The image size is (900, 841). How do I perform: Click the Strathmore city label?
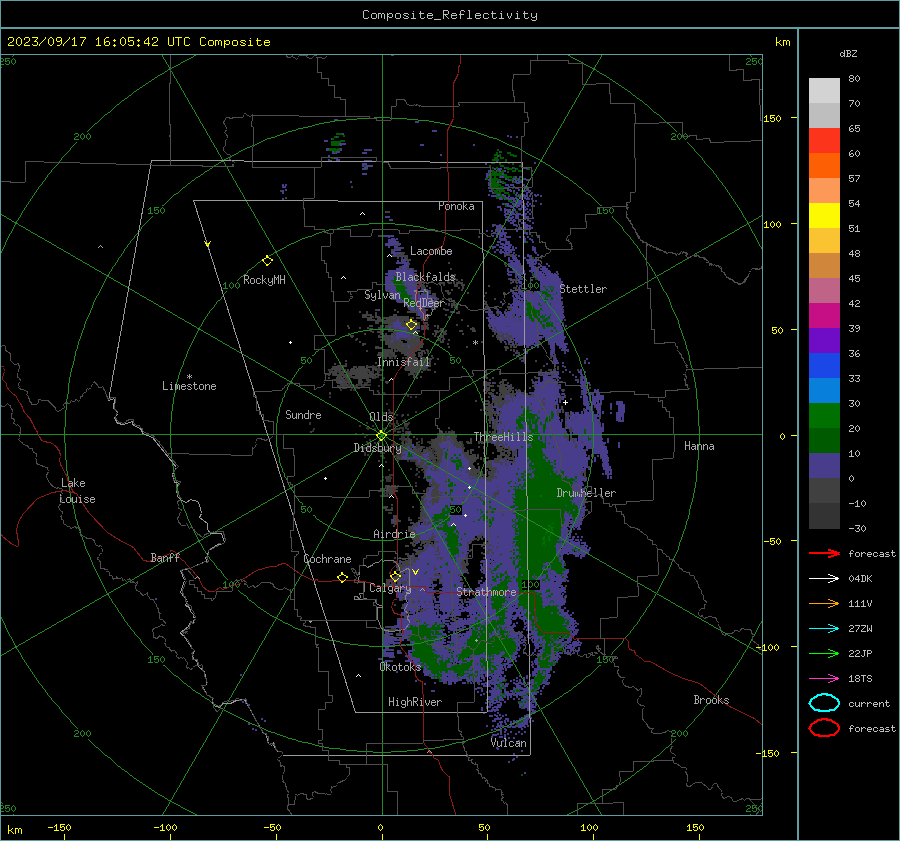pos(486,592)
